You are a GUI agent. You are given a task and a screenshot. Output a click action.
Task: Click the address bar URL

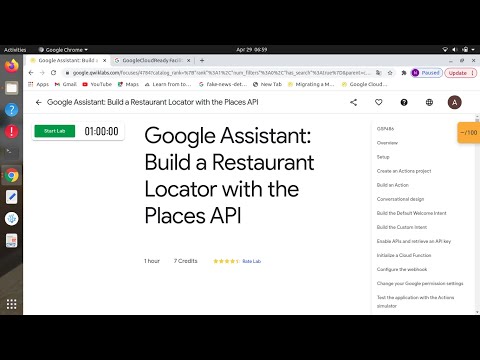(222, 73)
